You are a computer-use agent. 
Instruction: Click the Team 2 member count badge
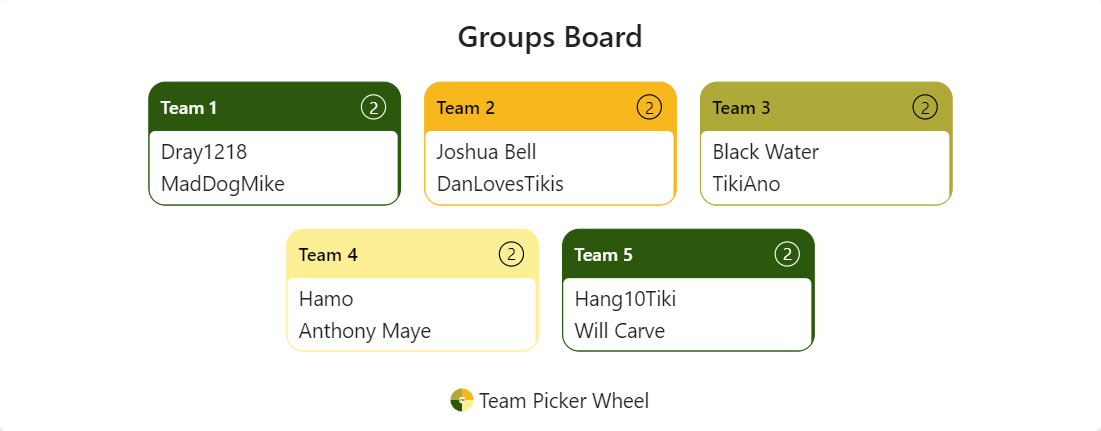(649, 107)
